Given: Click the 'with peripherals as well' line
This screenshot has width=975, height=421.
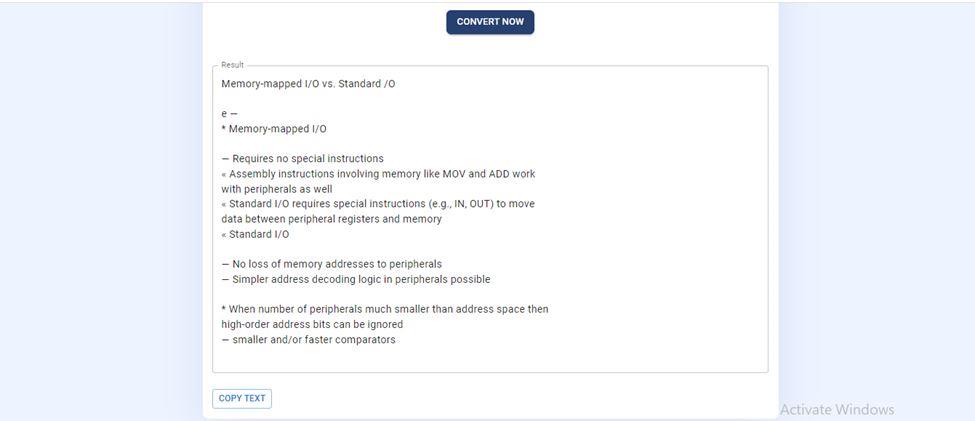Looking at the screenshot, I should 277,189.
